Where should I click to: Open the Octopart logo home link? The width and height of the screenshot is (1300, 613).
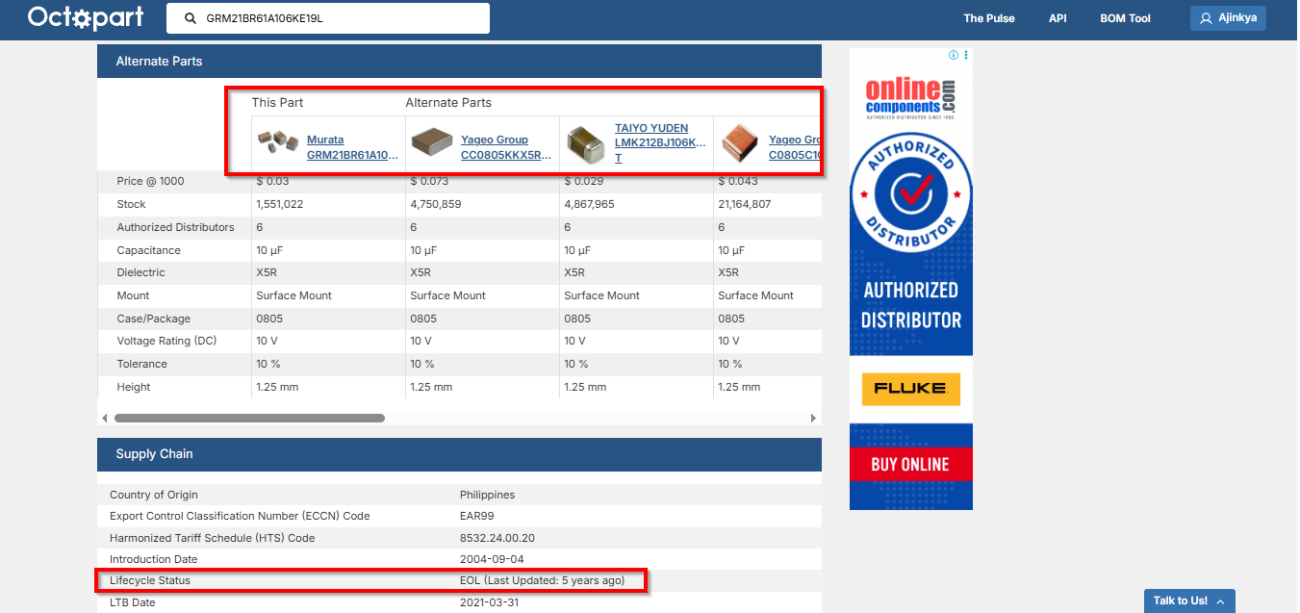click(x=86, y=17)
